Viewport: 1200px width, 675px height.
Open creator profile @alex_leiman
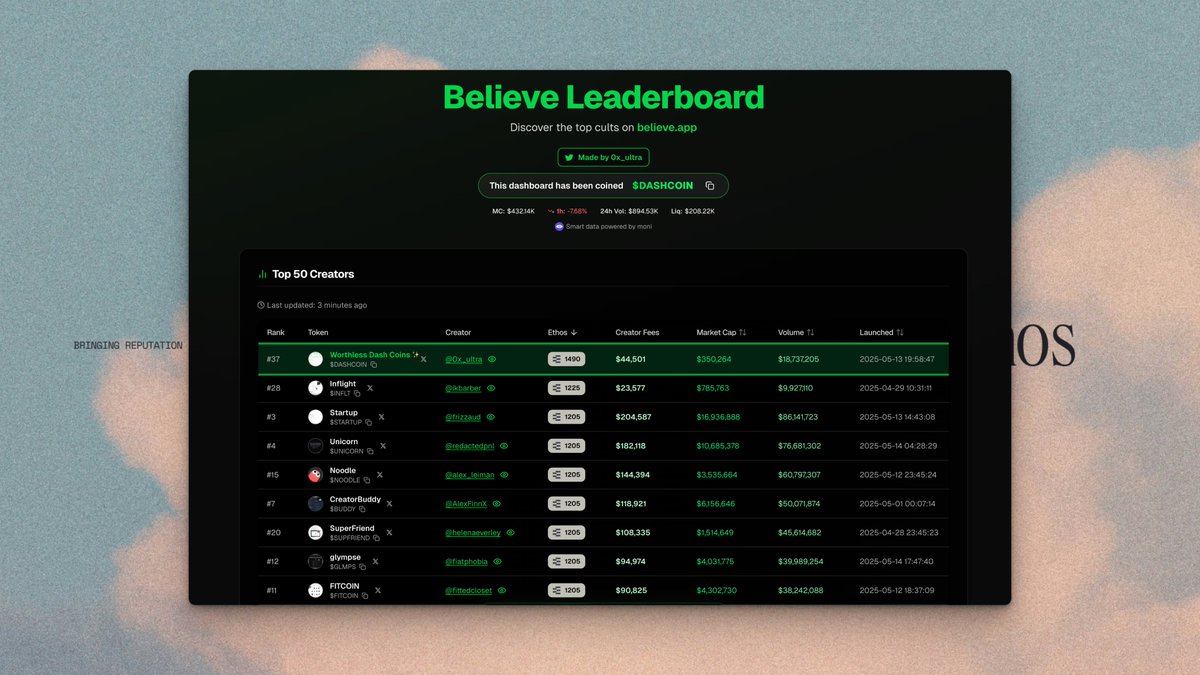(x=470, y=475)
